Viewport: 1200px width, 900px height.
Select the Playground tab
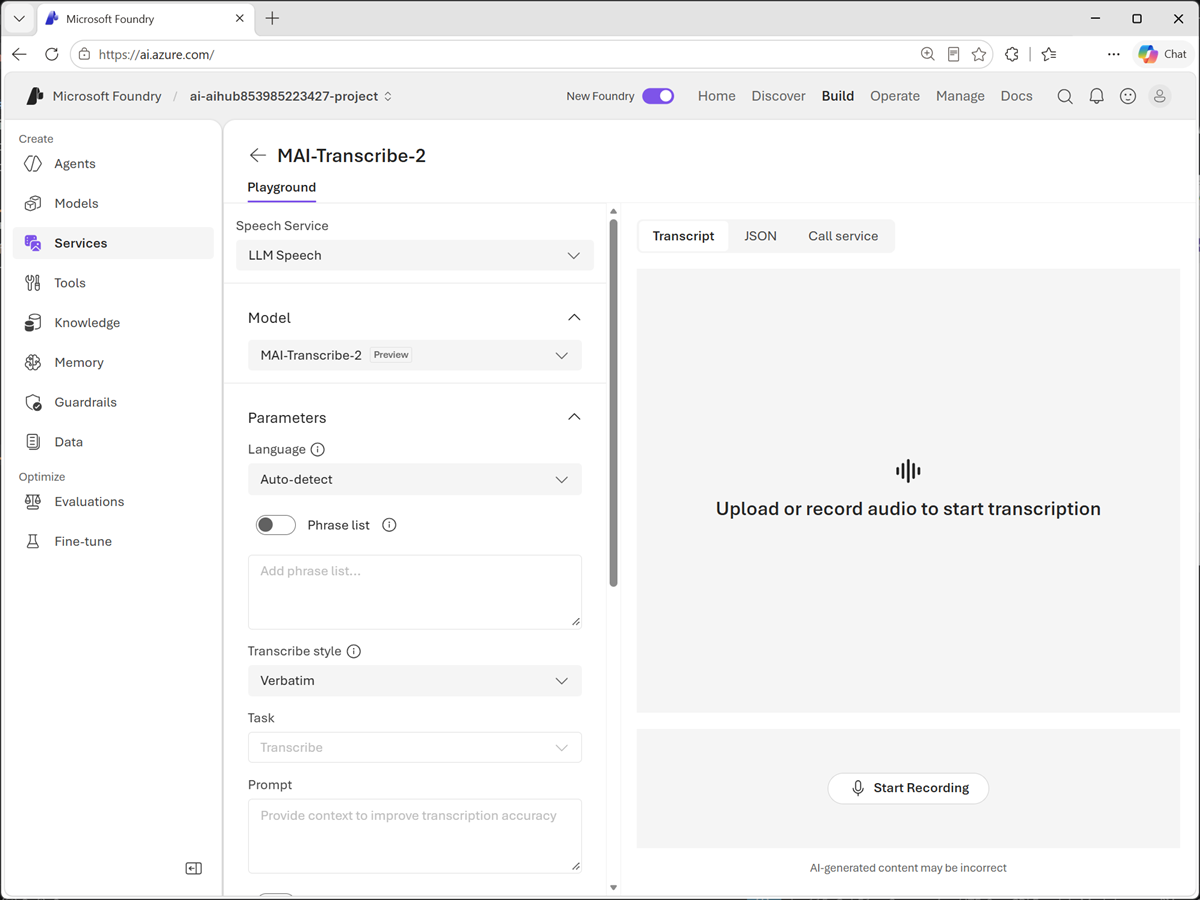(x=282, y=188)
